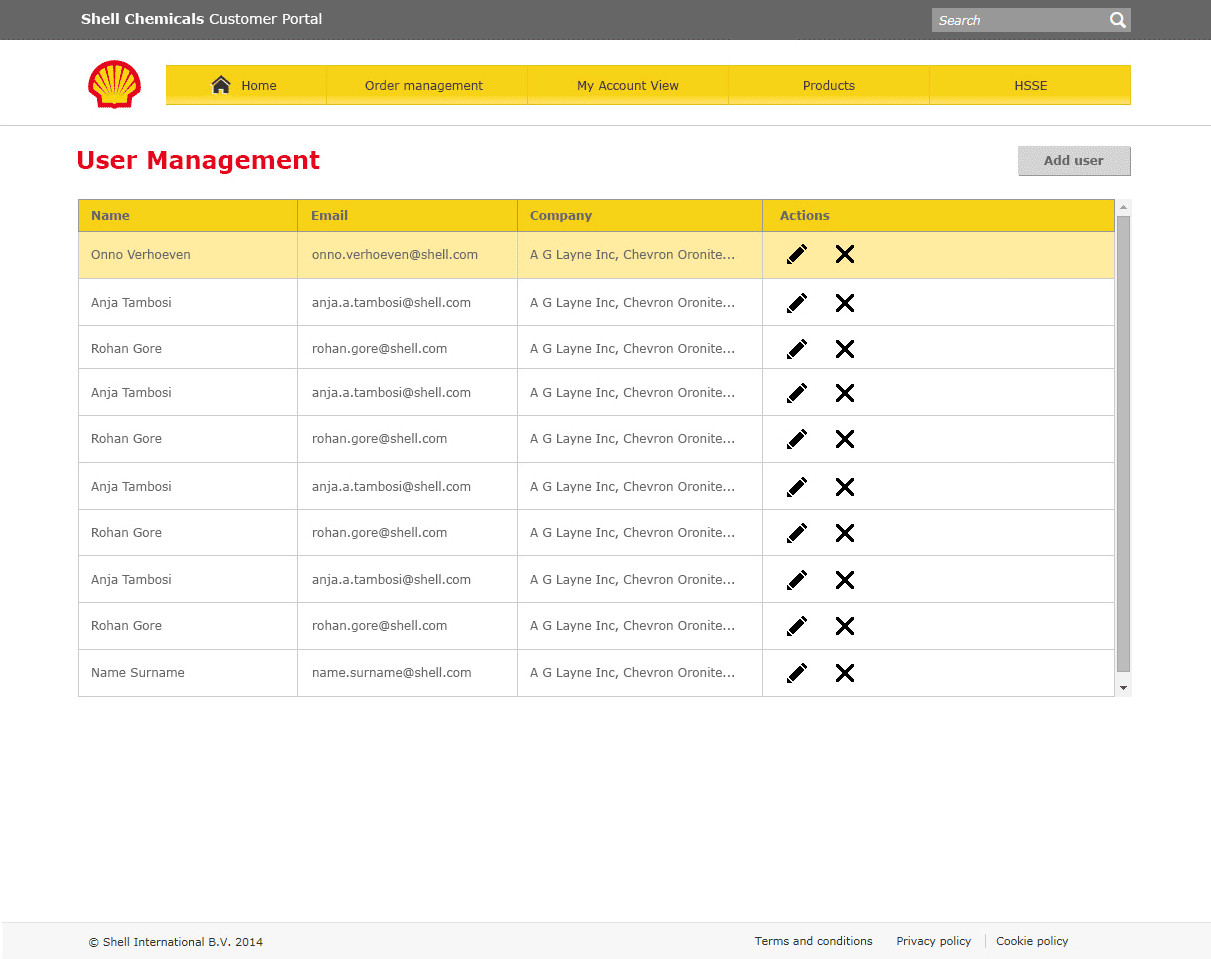1211x959 pixels.
Task: Click the table scrollbar down arrow
Action: click(x=1124, y=688)
